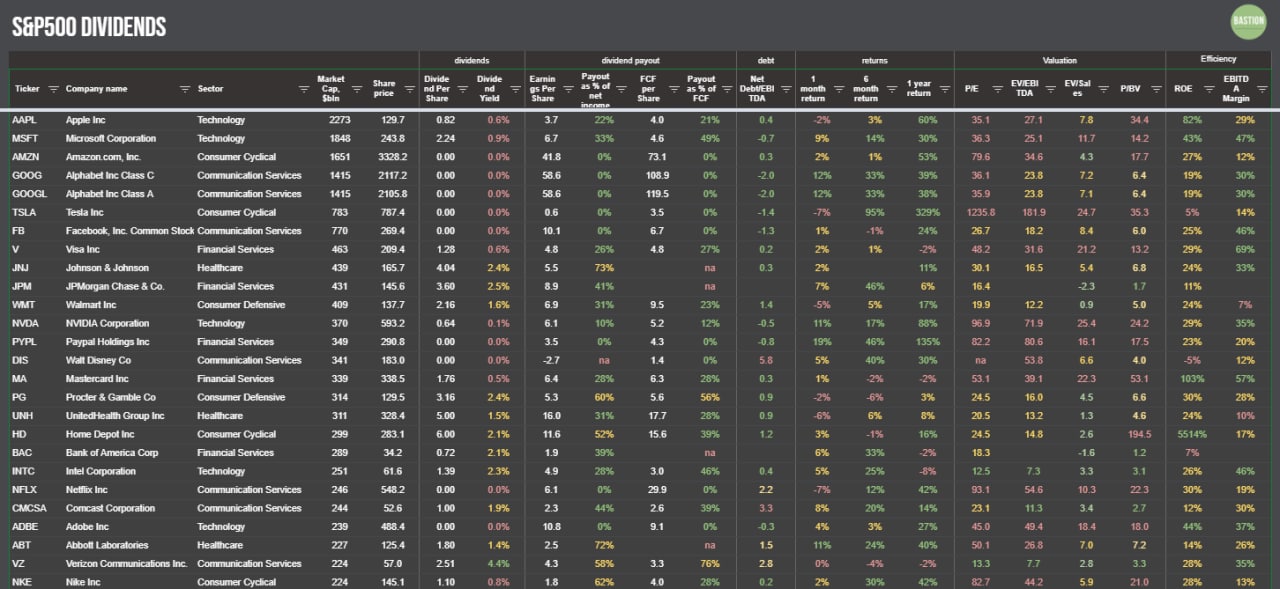Select the Valuation group header
This screenshot has width=1280, height=589.
point(1060,60)
